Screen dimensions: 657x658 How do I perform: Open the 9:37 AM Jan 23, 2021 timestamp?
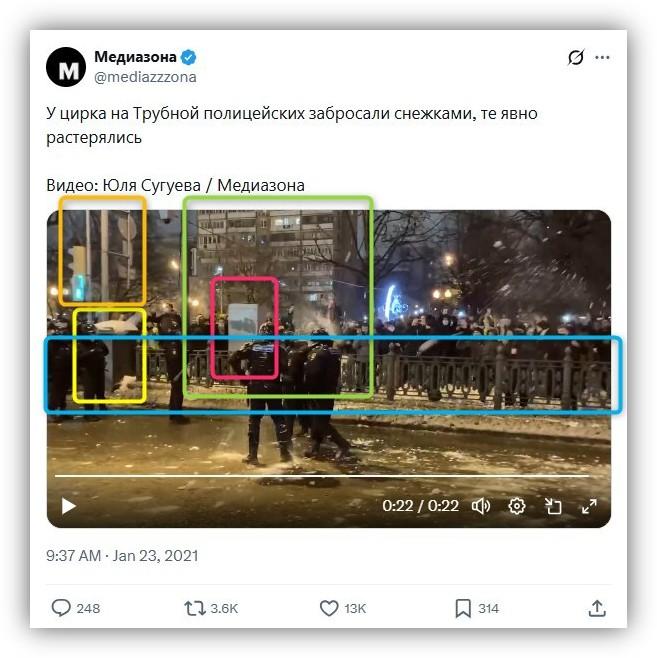click(122, 556)
